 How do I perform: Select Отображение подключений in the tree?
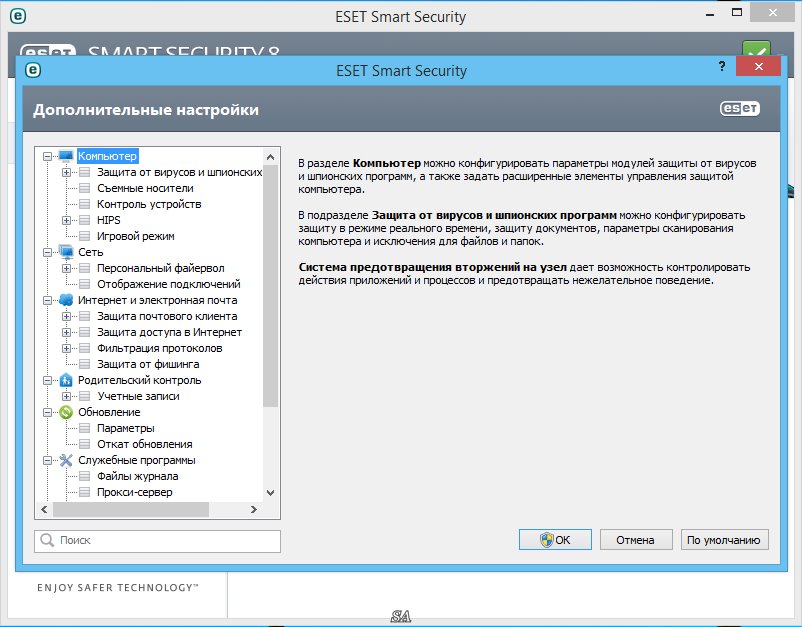click(169, 284)
